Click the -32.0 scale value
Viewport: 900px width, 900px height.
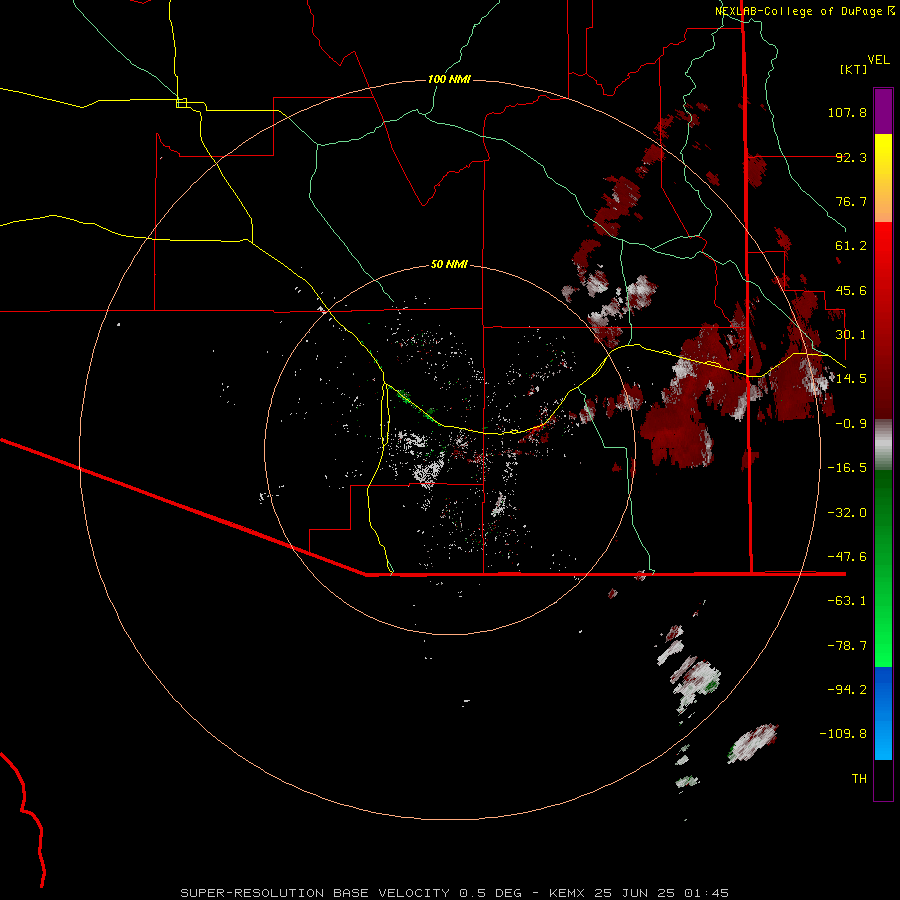click(x=847, y=513)
